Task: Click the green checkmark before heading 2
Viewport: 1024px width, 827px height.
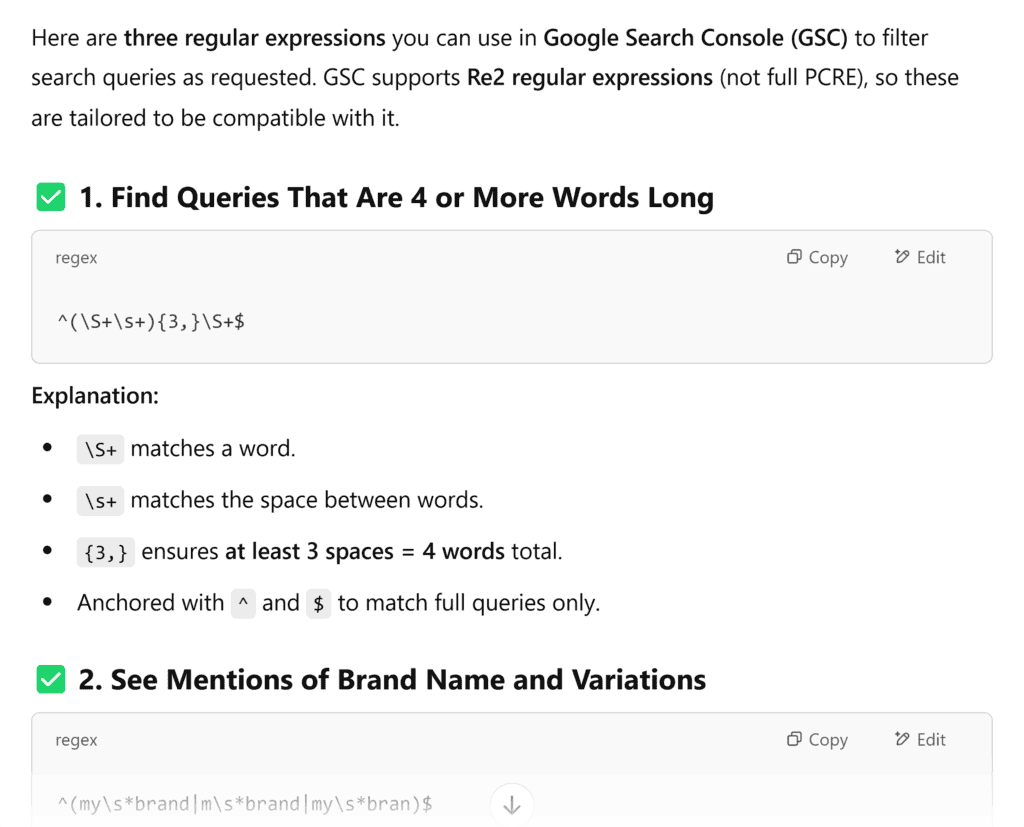Action: pyautogui.click(x=50, y=679)
